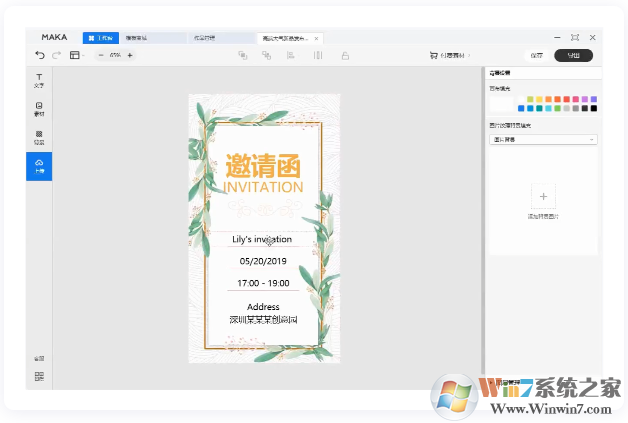Click the plus box to add background image
The height and width of the screenshot is (423, 628).
pos(543,195)
